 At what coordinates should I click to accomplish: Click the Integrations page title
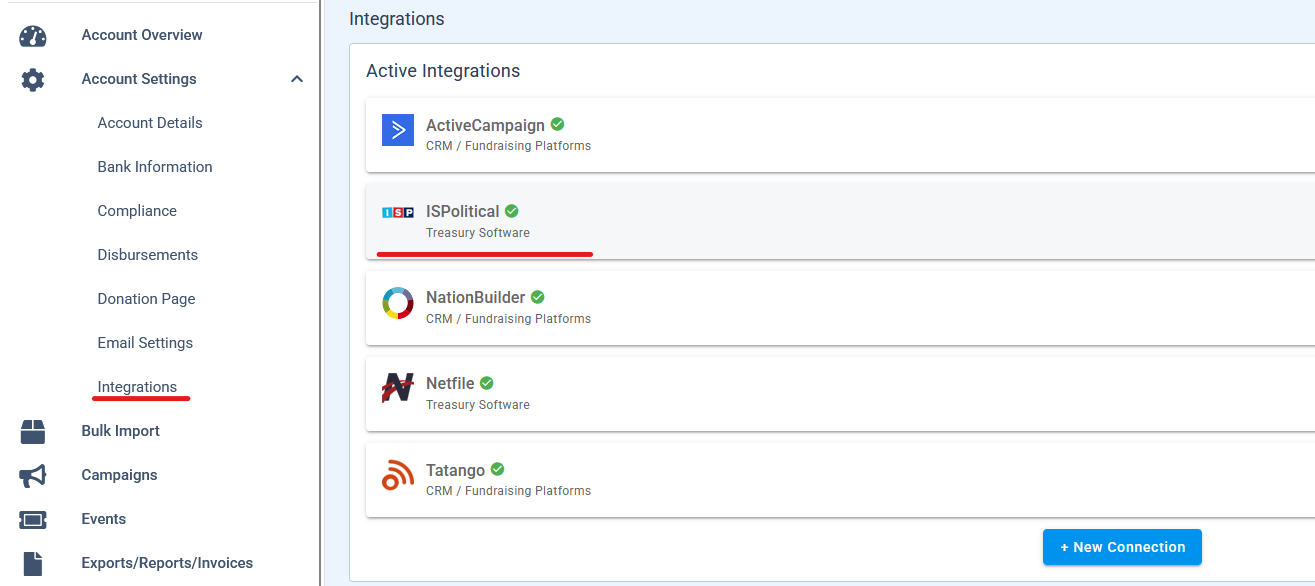(397, 19)
